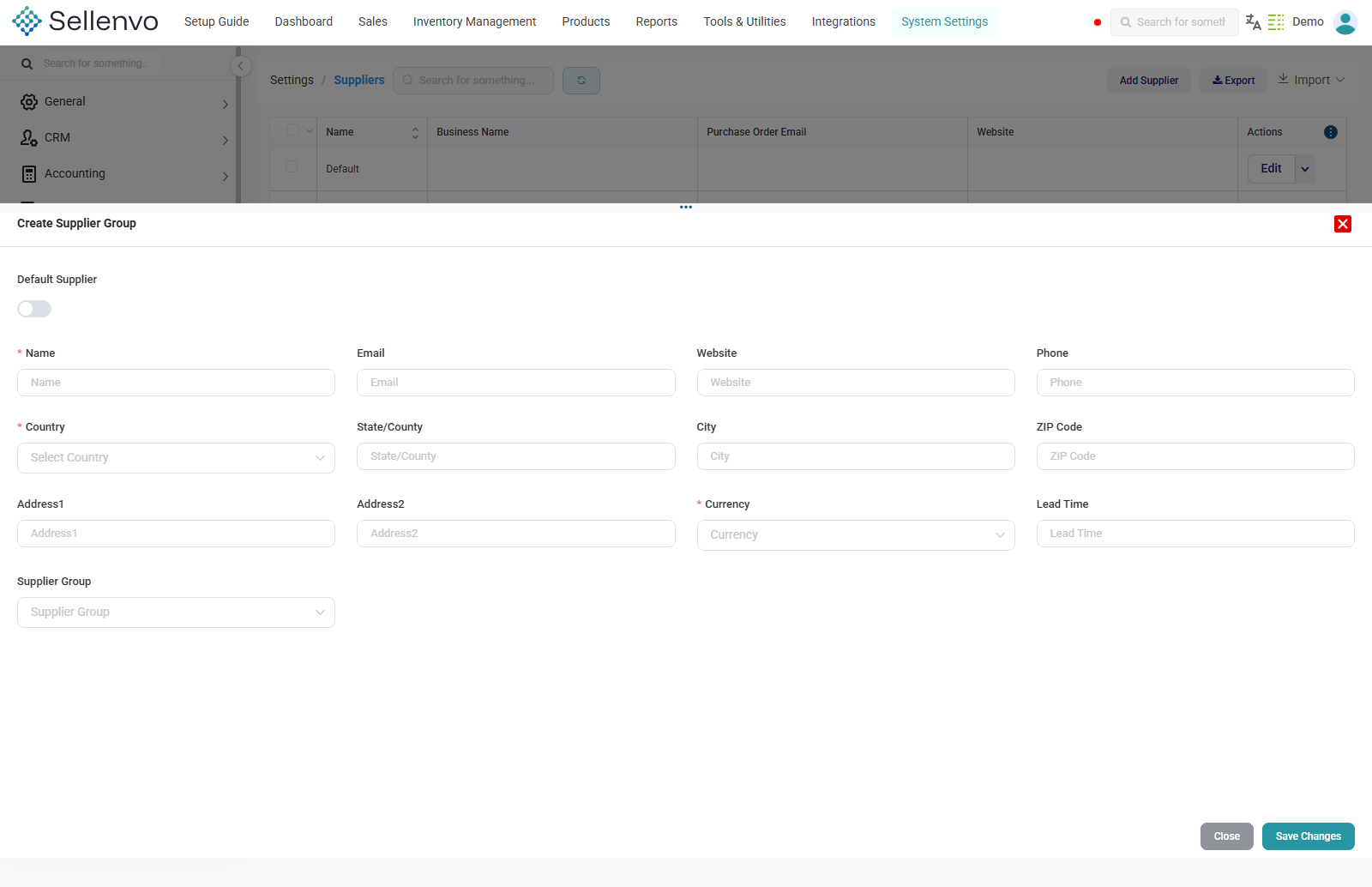1372x887 pixels.
Task: Click Edit for the Default supplier
Action: (x=1272, y=169)
